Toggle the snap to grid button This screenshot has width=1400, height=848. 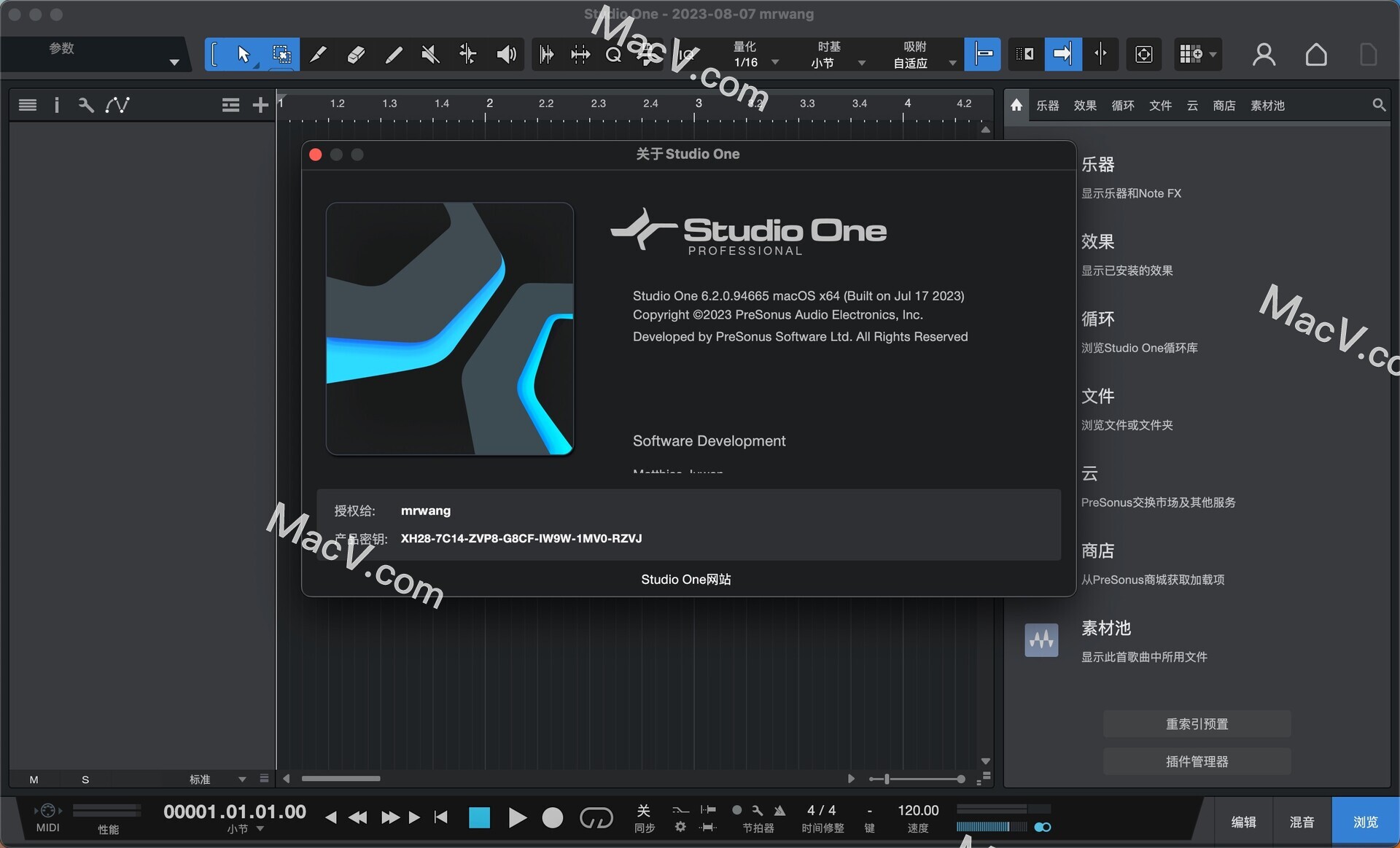(982, 54)
